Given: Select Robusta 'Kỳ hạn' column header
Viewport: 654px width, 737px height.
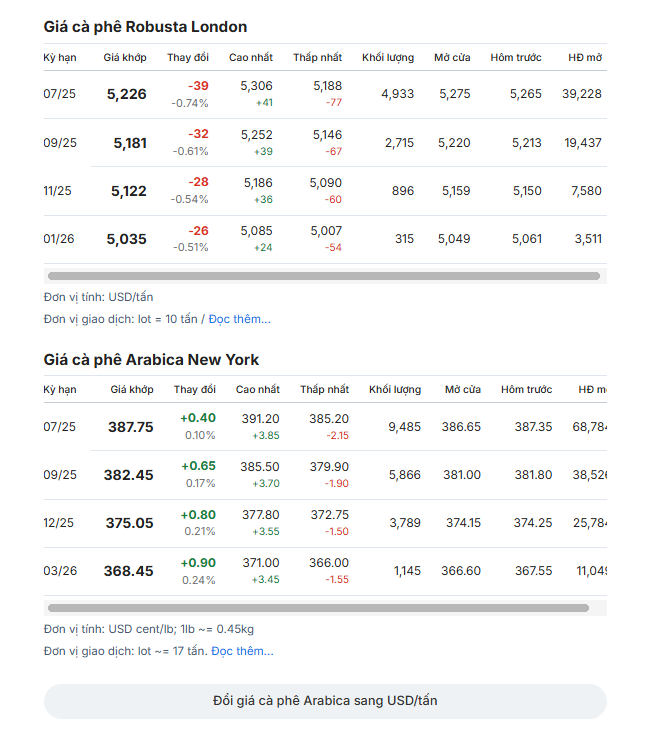Looking at the screenshot, I should pyautogui.click(x=60, y=57).
